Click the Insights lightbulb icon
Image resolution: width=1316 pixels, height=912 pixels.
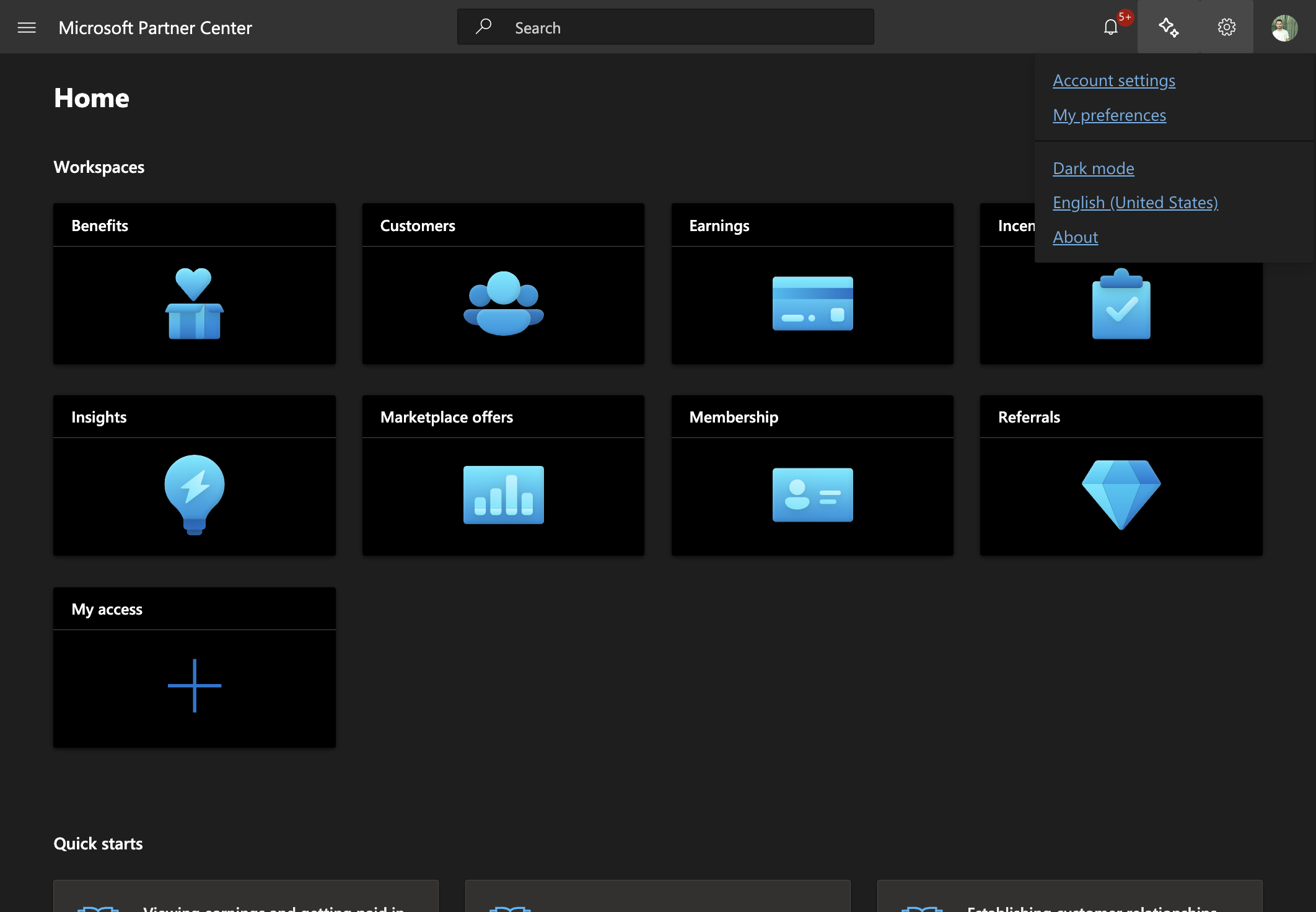pyautogui.click(x=195, y=495)
